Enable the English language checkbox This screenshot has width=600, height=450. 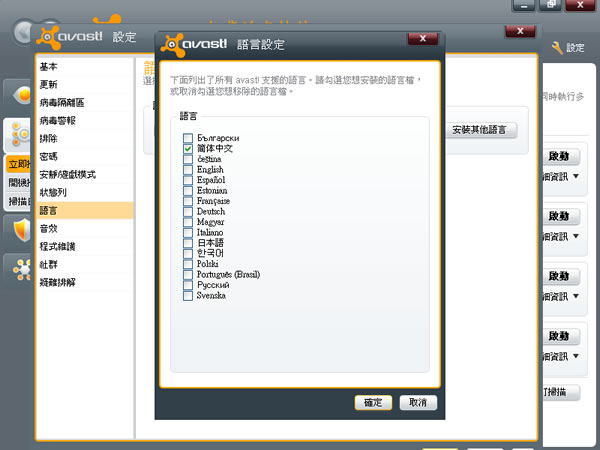pos(188,170)
